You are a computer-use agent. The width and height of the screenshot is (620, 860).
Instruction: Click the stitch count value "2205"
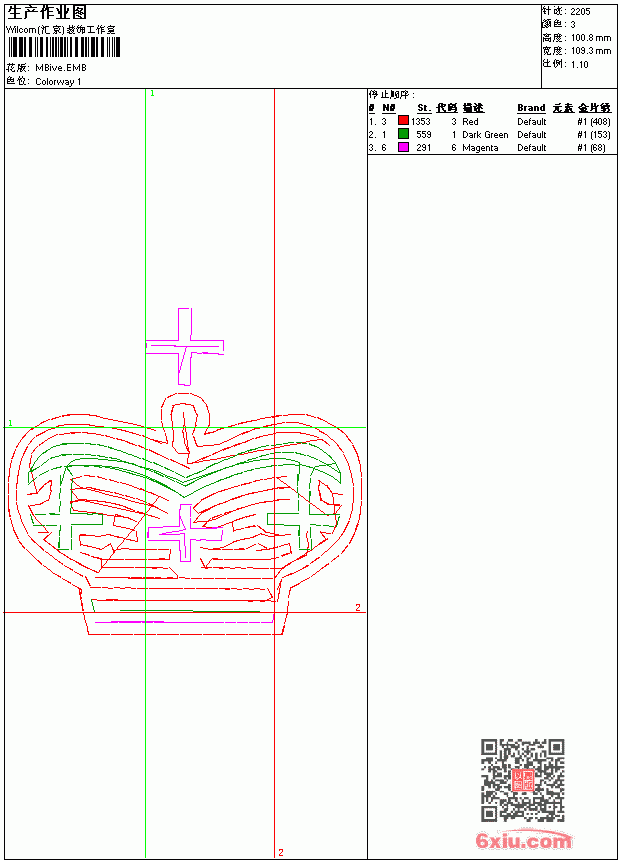pyautogui.click(x=580, y=12)
